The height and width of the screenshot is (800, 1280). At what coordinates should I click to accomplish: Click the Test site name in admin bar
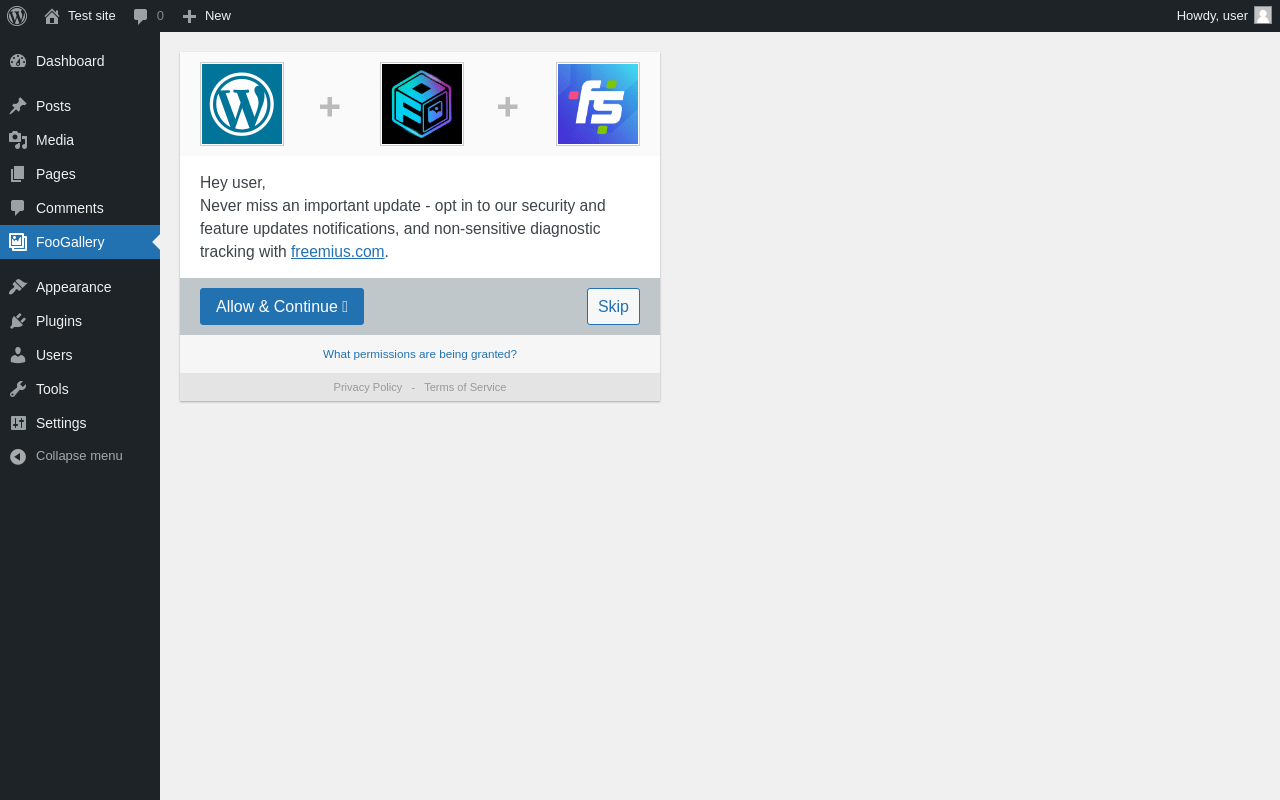[92, 16]
